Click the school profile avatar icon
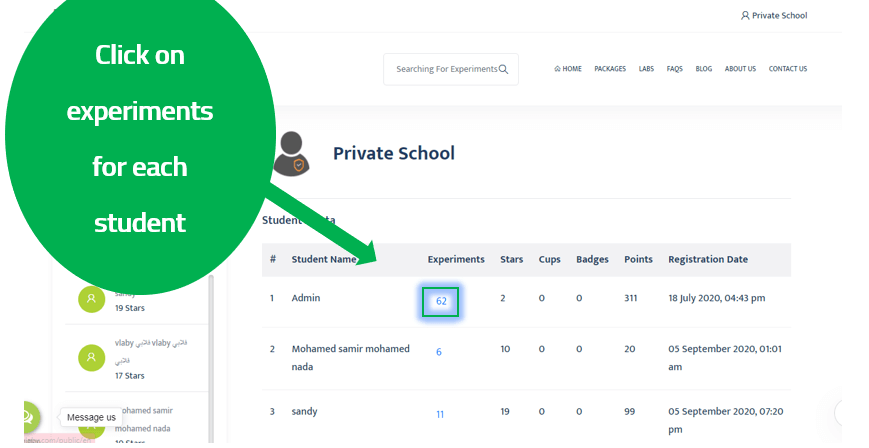The height and width of the screenshot is (448, 869). (291, 154)
